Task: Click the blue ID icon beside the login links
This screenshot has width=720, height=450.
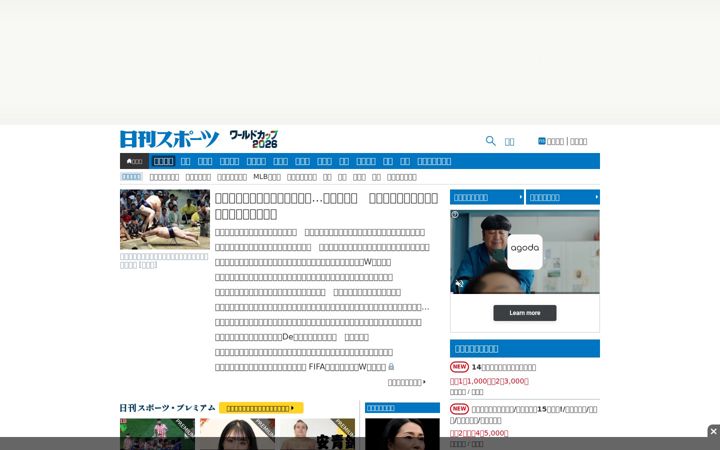Action: coord(541,141)
